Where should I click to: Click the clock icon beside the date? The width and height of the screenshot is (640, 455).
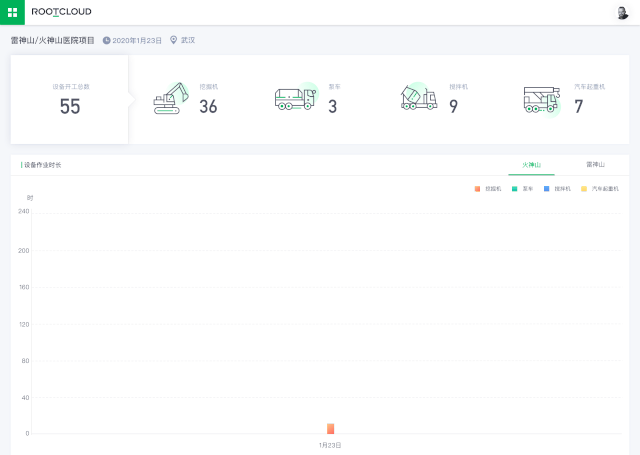pos(106,40)
